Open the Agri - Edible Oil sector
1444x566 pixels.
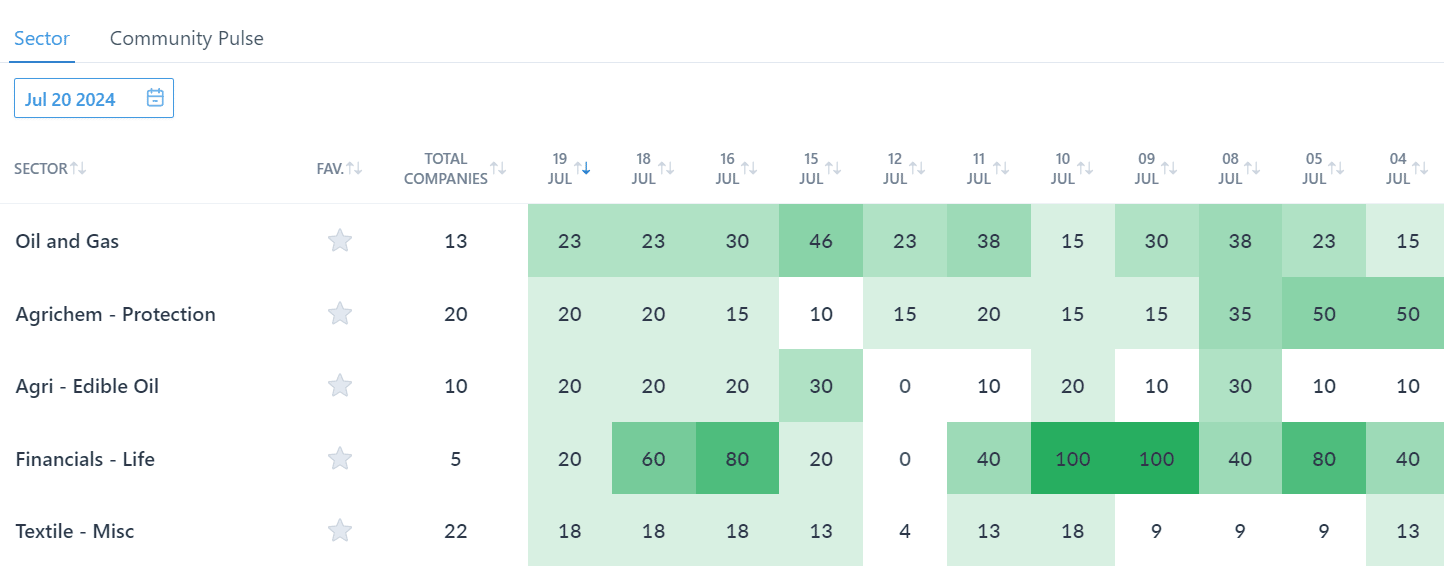87,386
